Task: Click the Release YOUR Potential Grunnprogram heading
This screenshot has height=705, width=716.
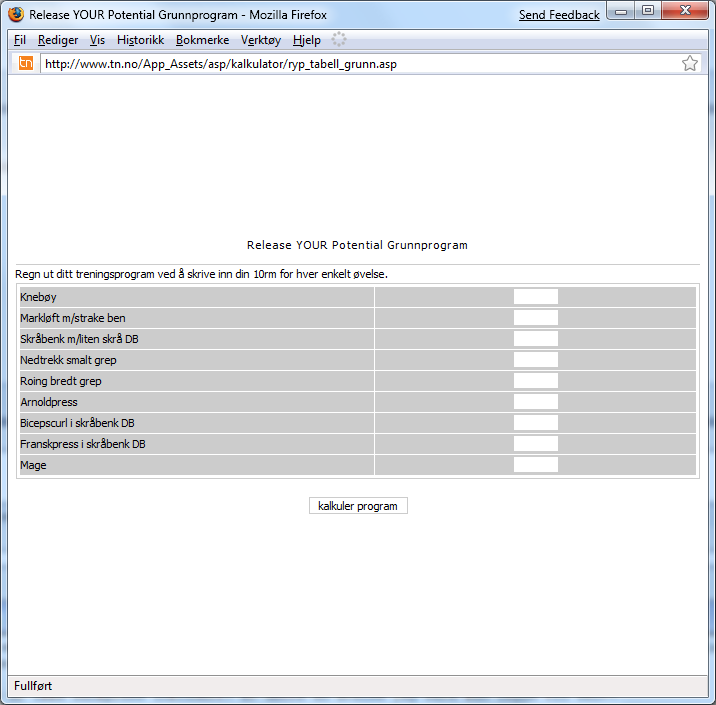Action: (357, 245)
